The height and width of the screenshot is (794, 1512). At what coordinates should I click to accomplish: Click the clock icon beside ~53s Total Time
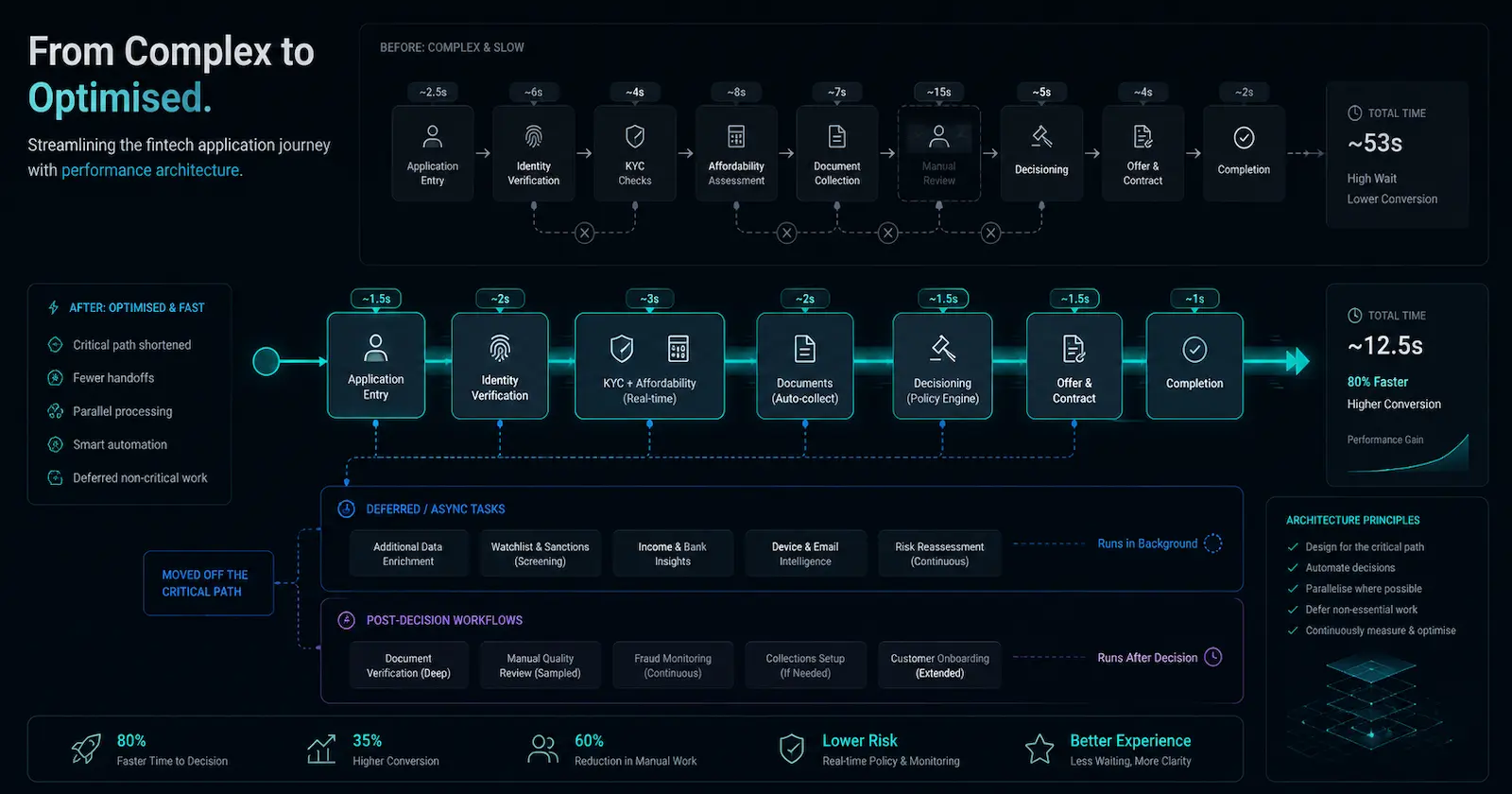[1354, 112]
